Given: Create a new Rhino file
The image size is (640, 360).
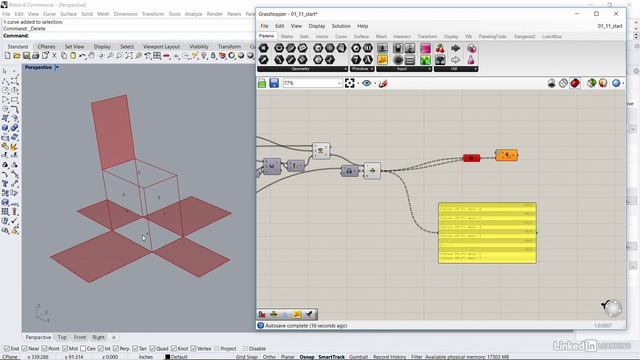Looking at the screenshot, I should pyautogui.click(x=7, y=56).
